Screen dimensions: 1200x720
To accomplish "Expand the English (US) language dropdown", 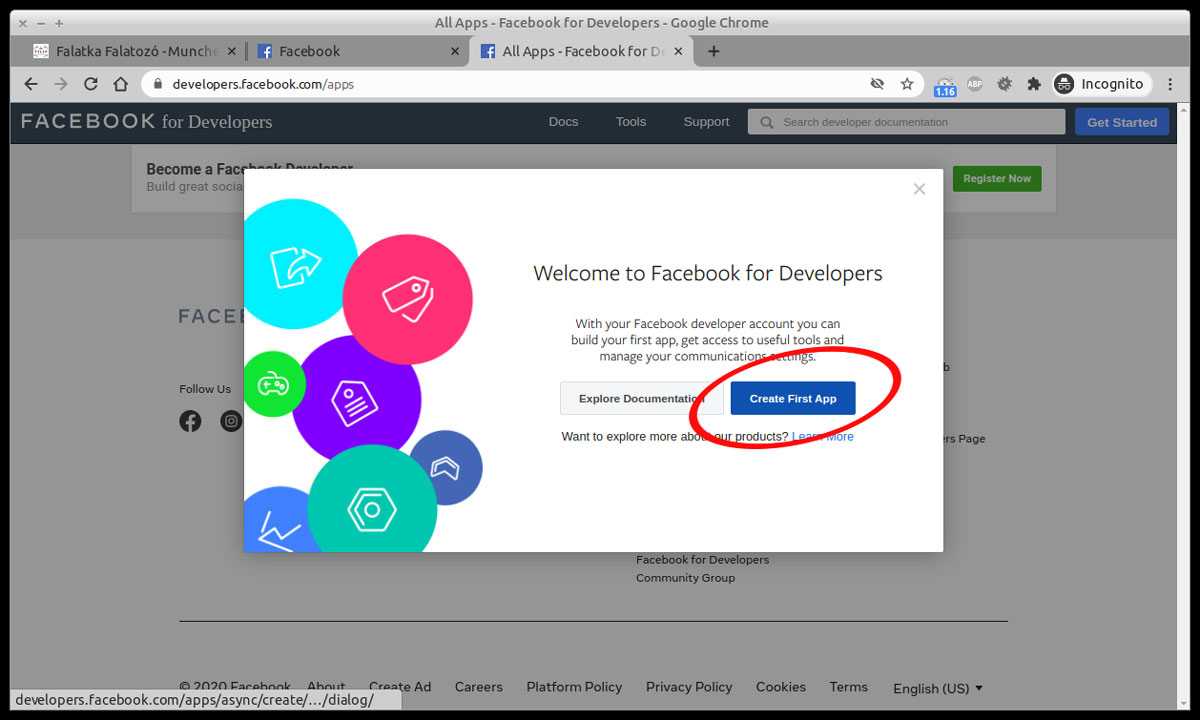I will (x=937, y=688).
